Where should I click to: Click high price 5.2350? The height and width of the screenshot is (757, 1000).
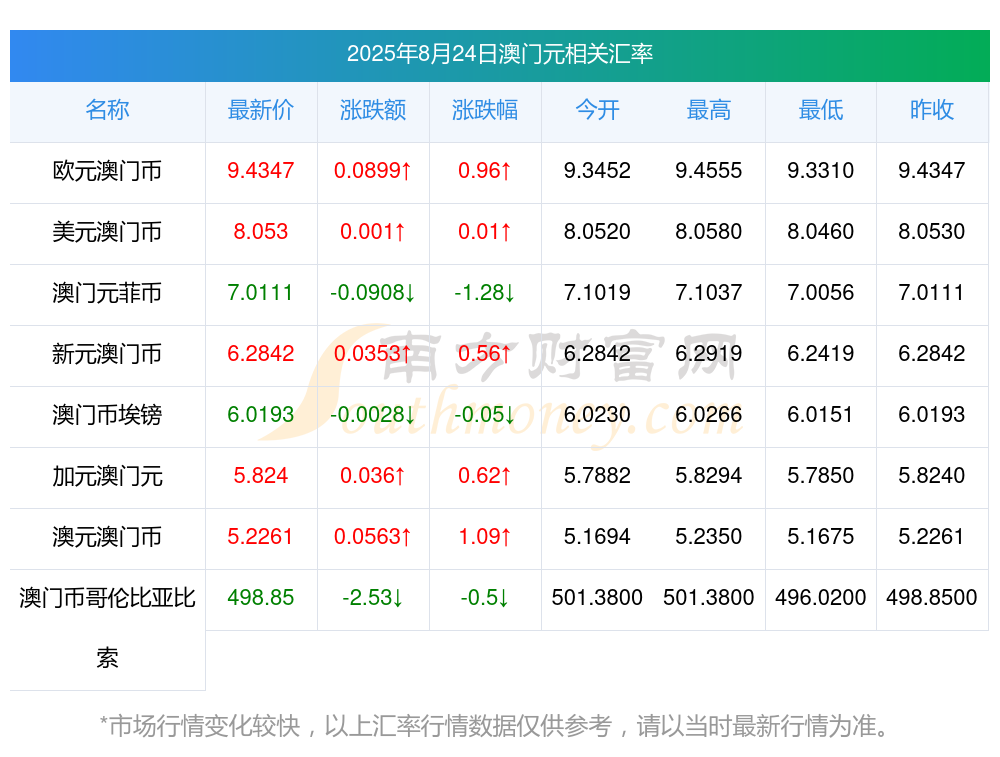709,536
